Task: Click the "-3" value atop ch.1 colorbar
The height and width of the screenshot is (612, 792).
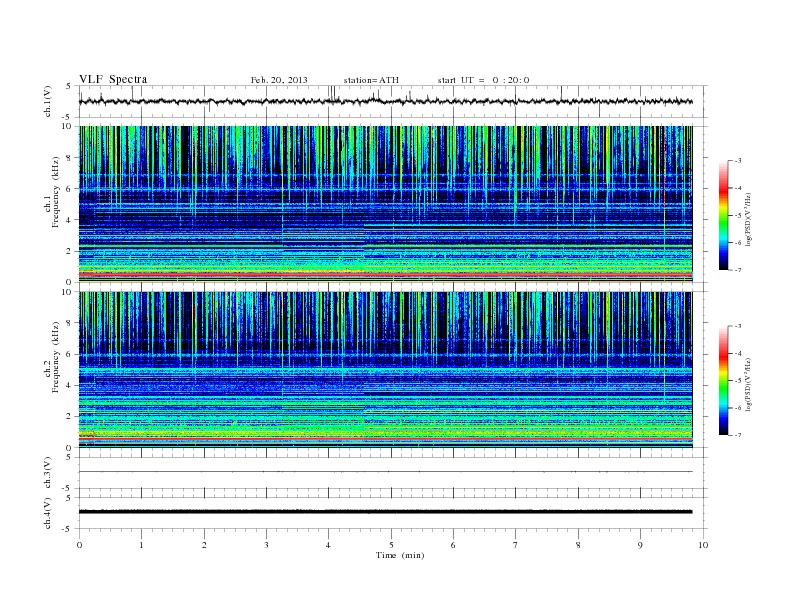Action: (738, 161)
